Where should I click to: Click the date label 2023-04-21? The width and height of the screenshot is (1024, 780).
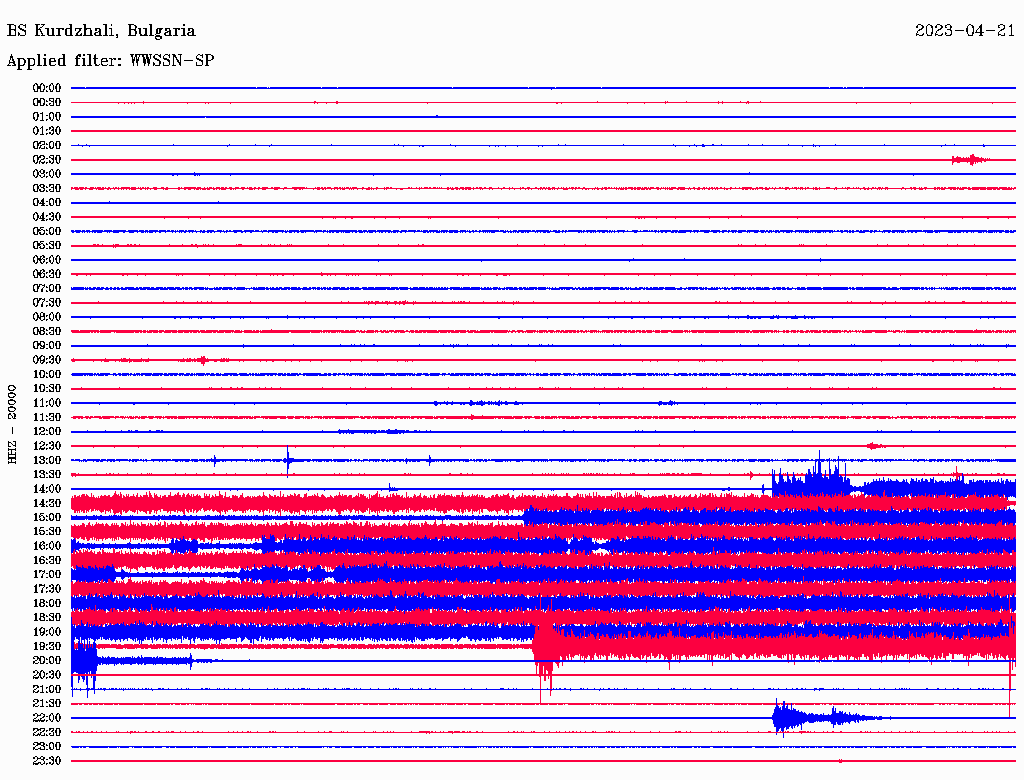(965, 31)
